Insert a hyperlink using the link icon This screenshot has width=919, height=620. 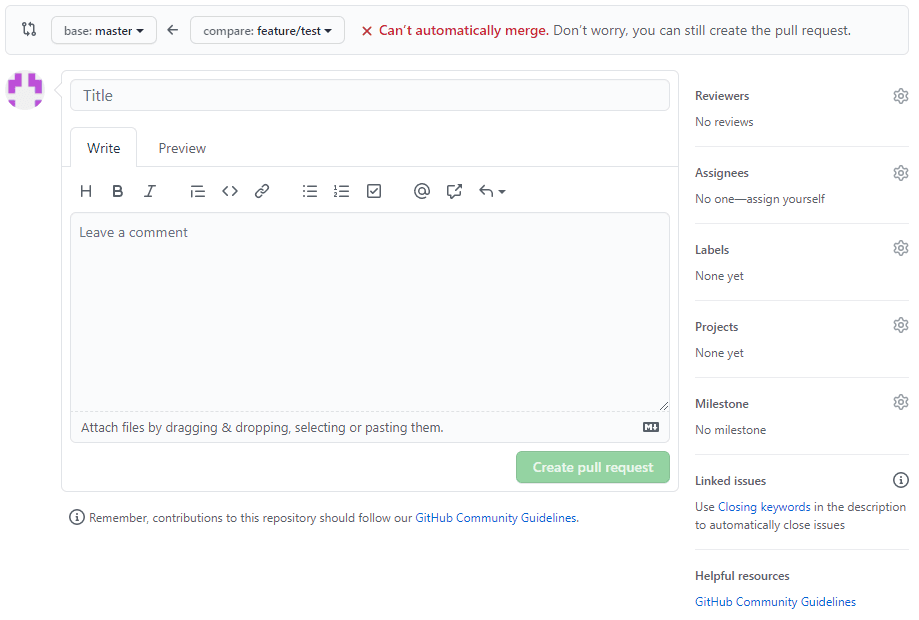pyautogui.click(x=261, y=191)
